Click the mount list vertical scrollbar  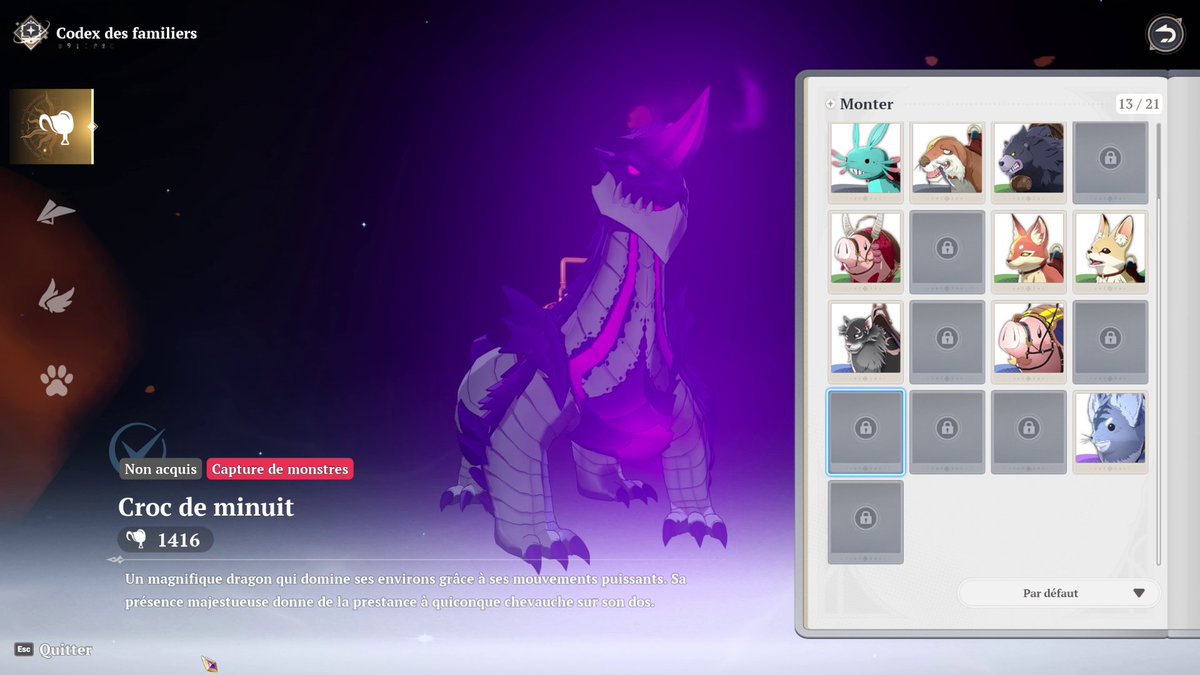coord(1159,342)
